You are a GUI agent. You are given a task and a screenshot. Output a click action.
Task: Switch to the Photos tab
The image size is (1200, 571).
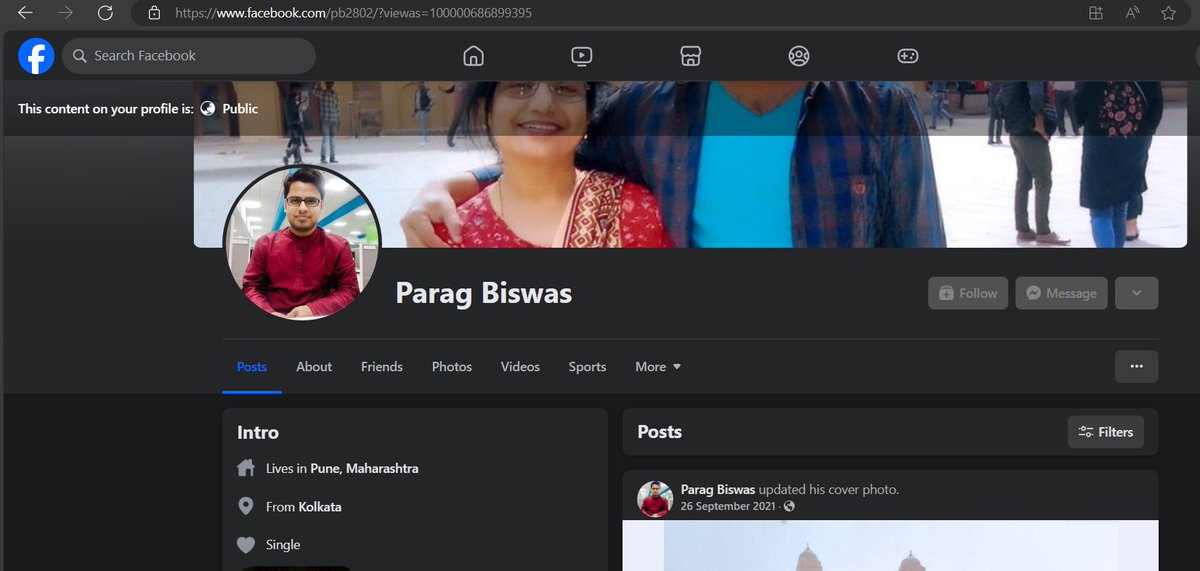(x=452, y=367)
